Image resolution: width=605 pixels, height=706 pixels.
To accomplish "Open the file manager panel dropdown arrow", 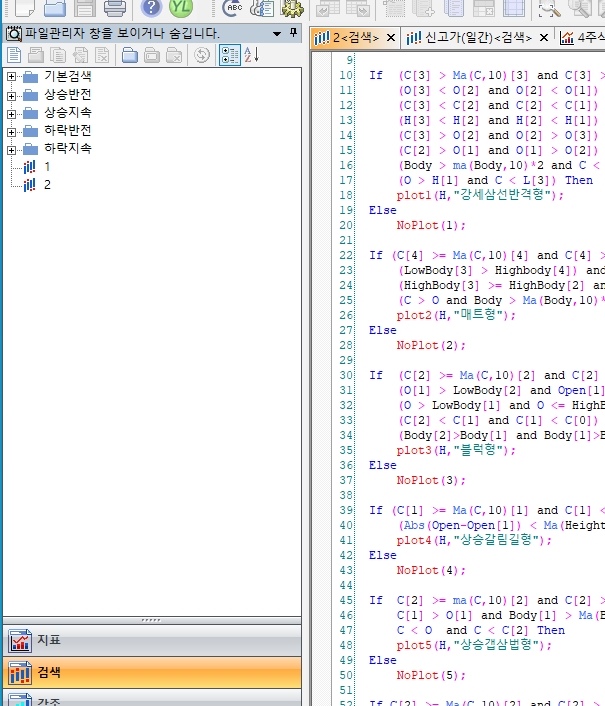I will coord(277,33).
